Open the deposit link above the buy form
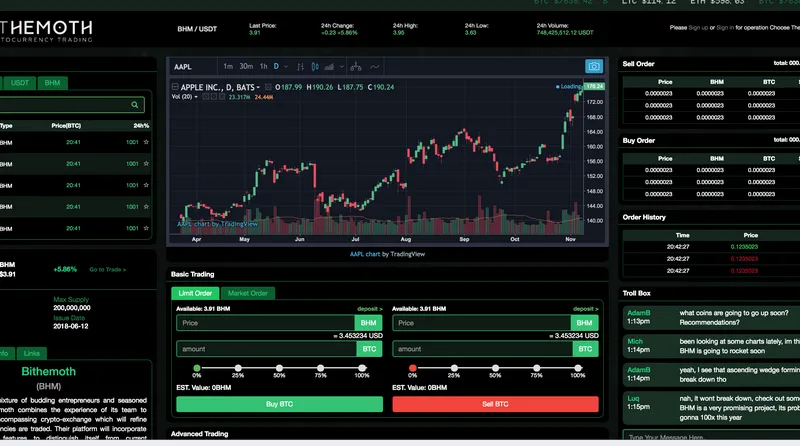800x446 pixels. pos(370,309)
